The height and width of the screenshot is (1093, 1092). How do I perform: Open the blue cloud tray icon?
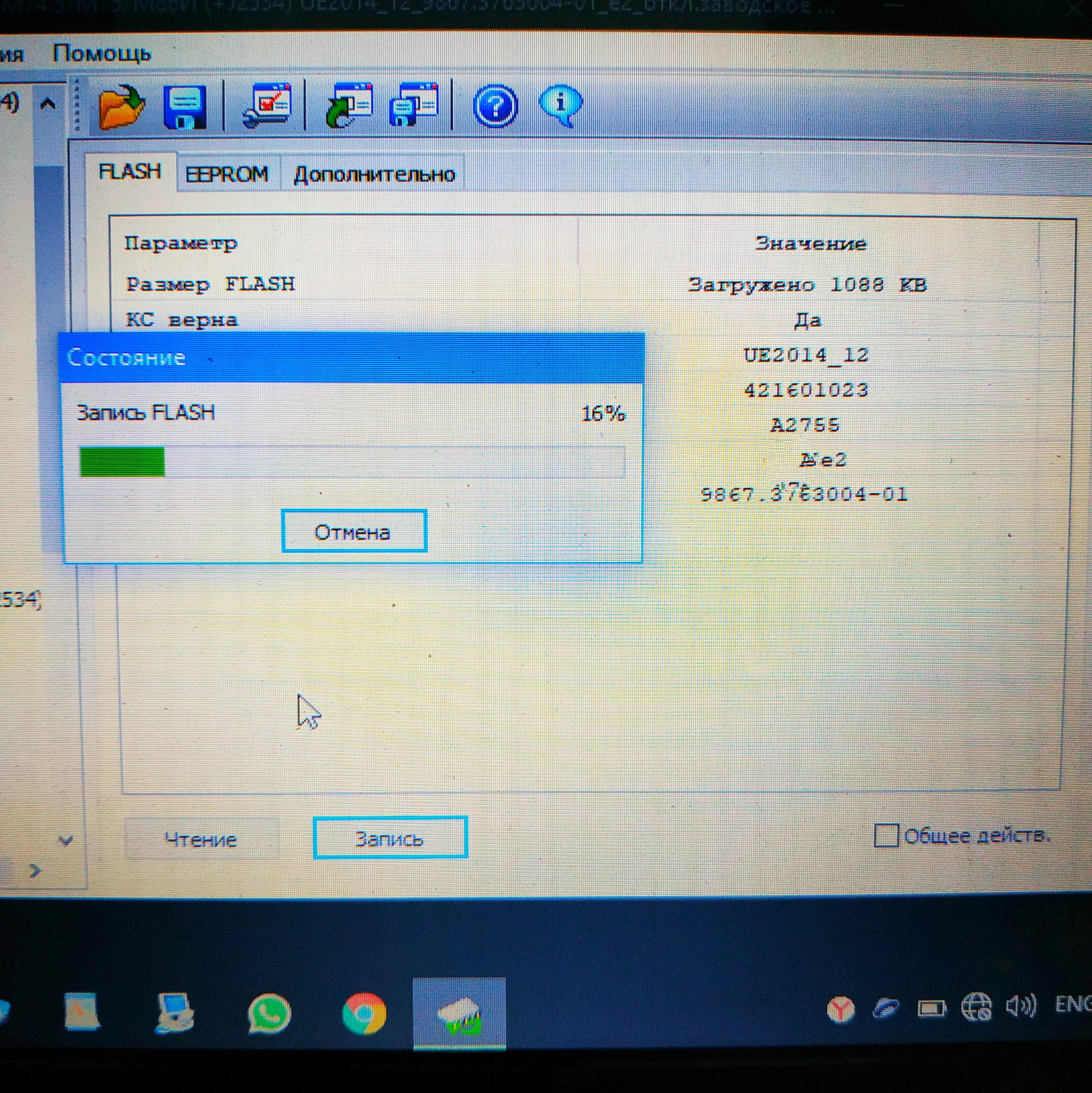(886, 1008)
